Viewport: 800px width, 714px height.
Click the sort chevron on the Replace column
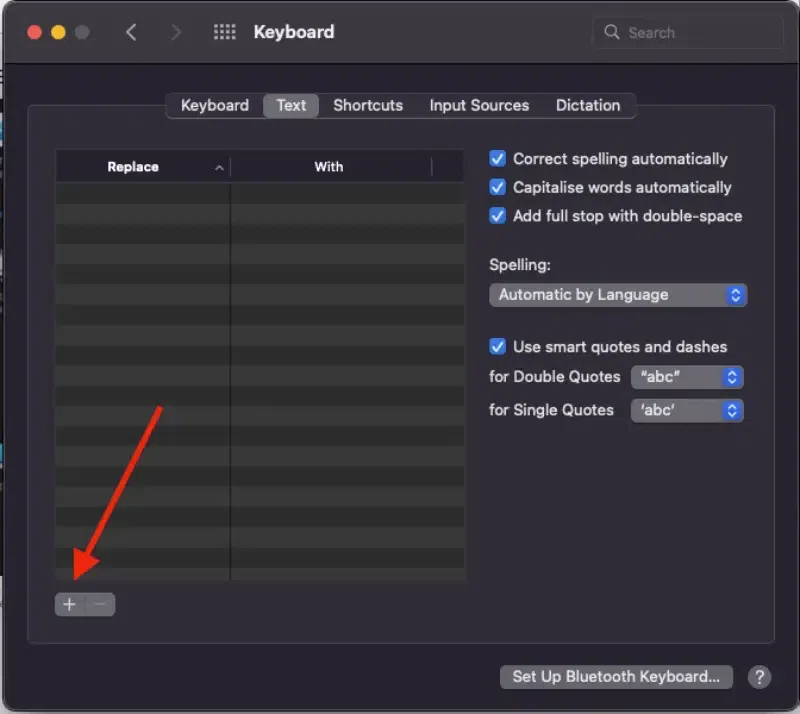219,166
